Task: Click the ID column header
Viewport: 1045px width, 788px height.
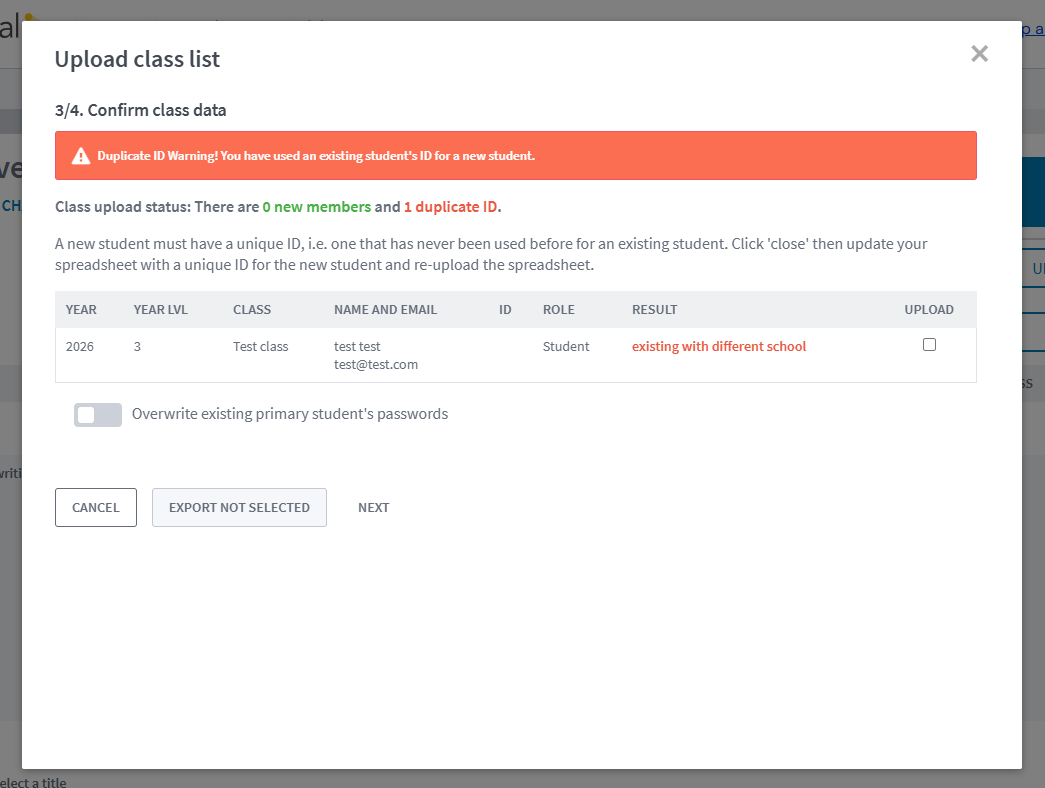Action: click(505, 310)
